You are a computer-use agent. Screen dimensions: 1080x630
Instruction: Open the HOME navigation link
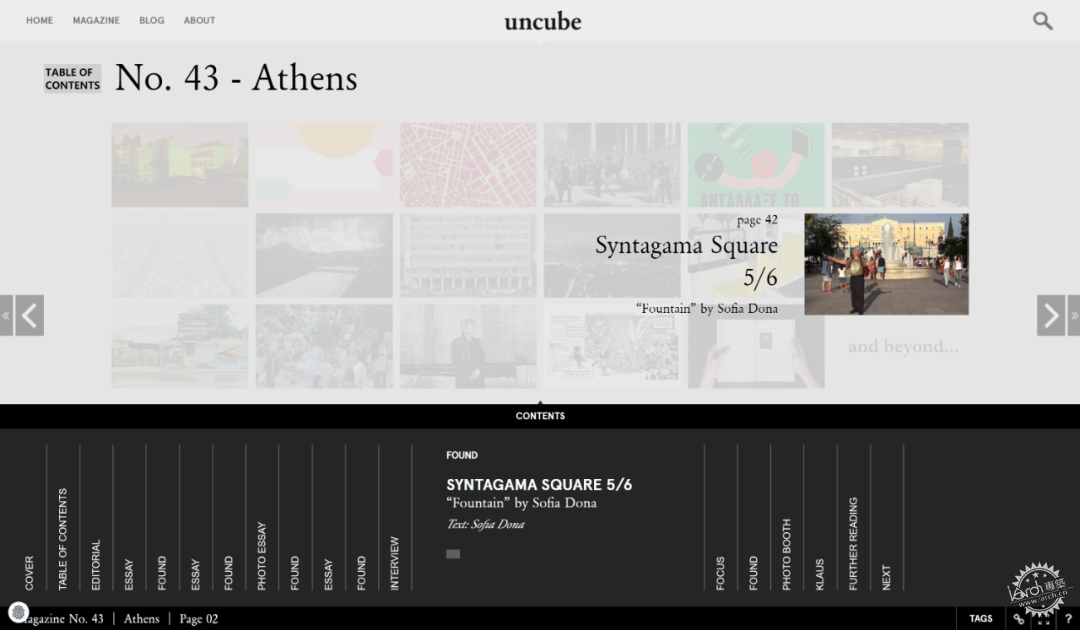[39, 21]
